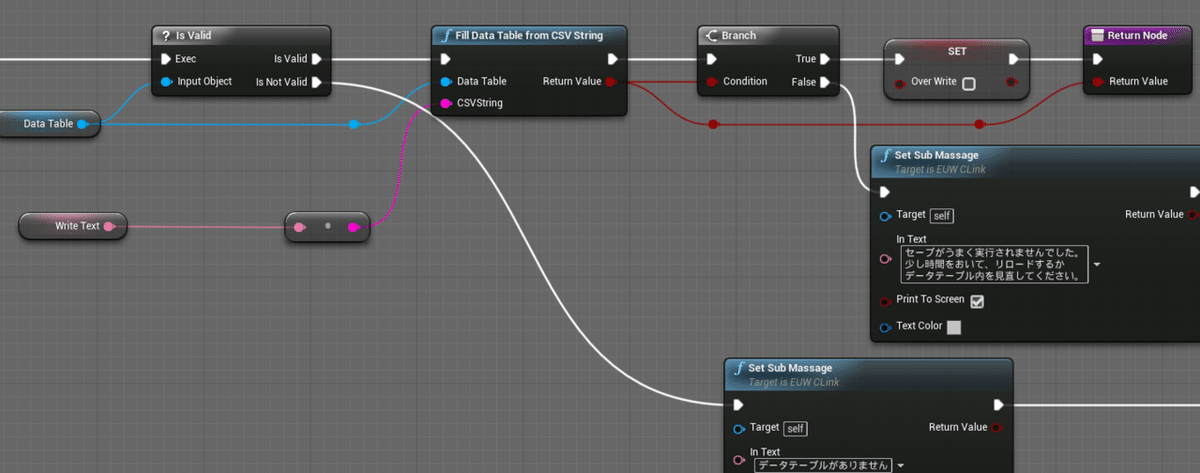This screenshot has height=473, width=1200.
Task: Click the Is Valid node header icon
Action: click(166, 36)
